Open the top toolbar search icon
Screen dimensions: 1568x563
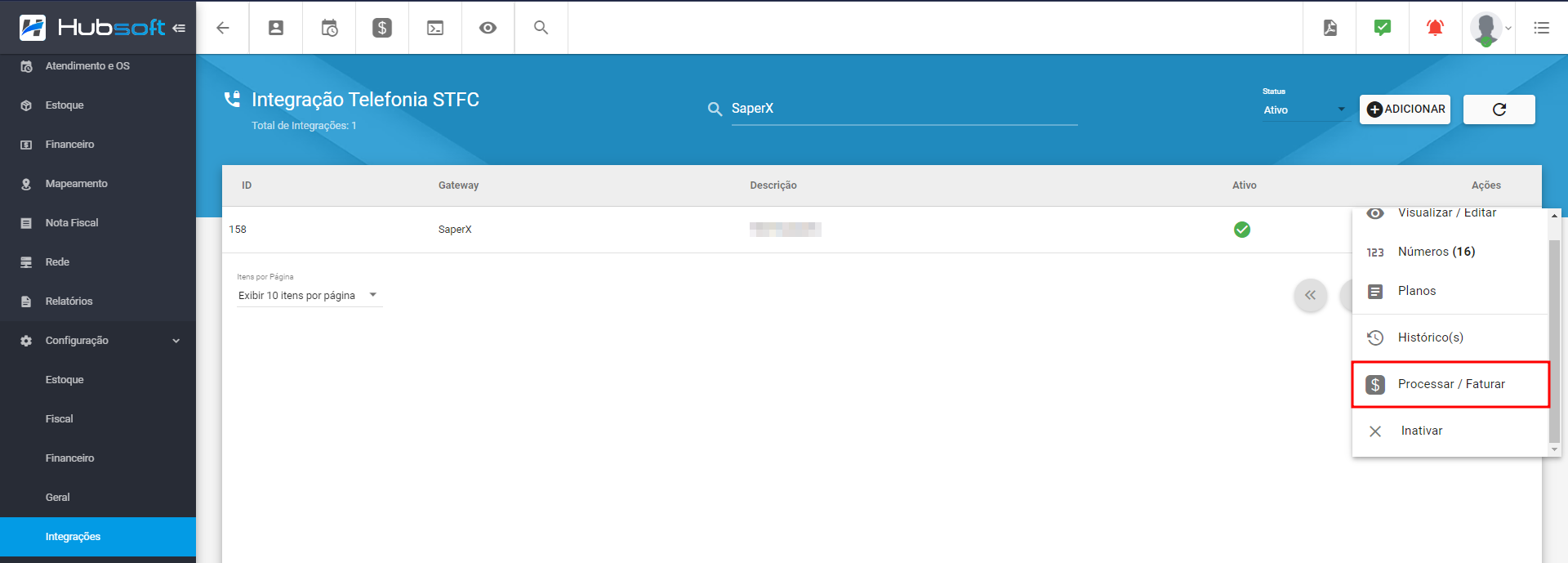pyautogui.click(x=541, y=28)
